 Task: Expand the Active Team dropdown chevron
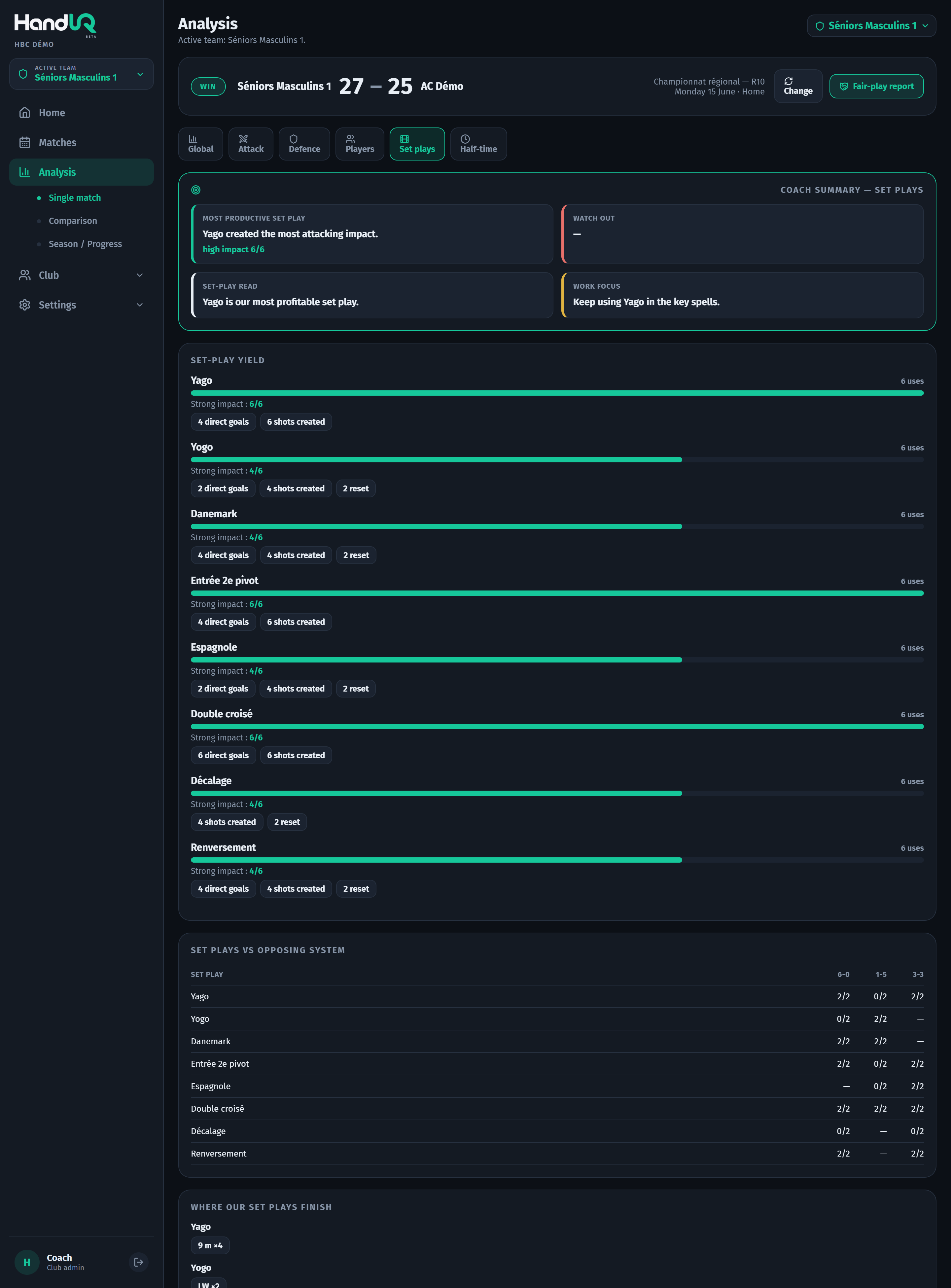pos(140,74)
